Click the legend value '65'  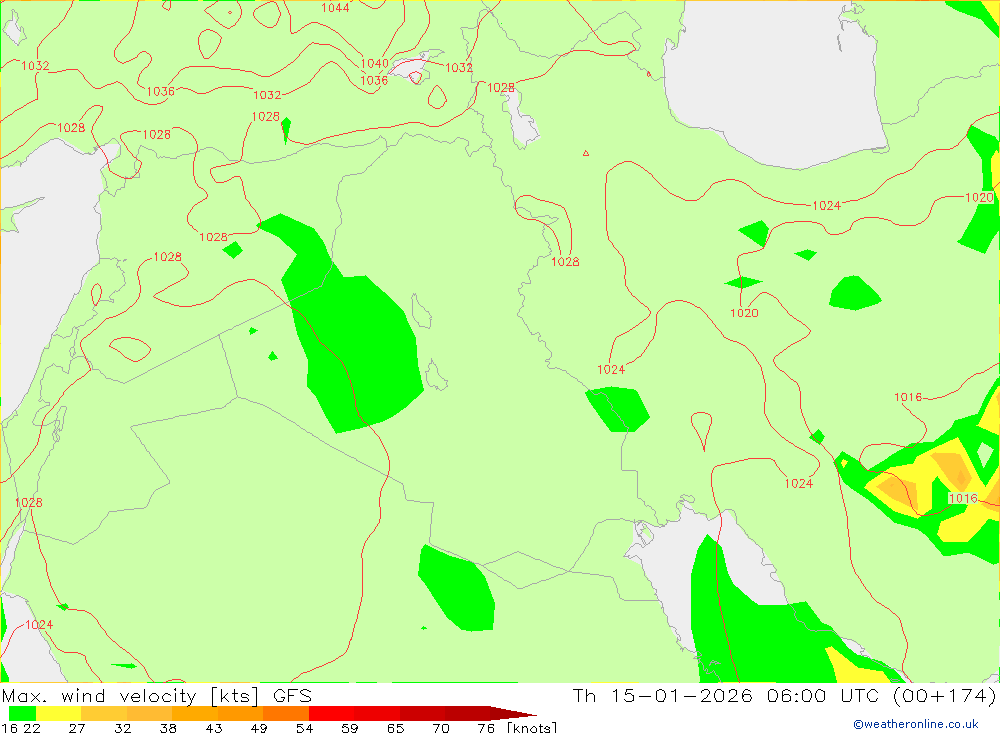click(395, 728)
